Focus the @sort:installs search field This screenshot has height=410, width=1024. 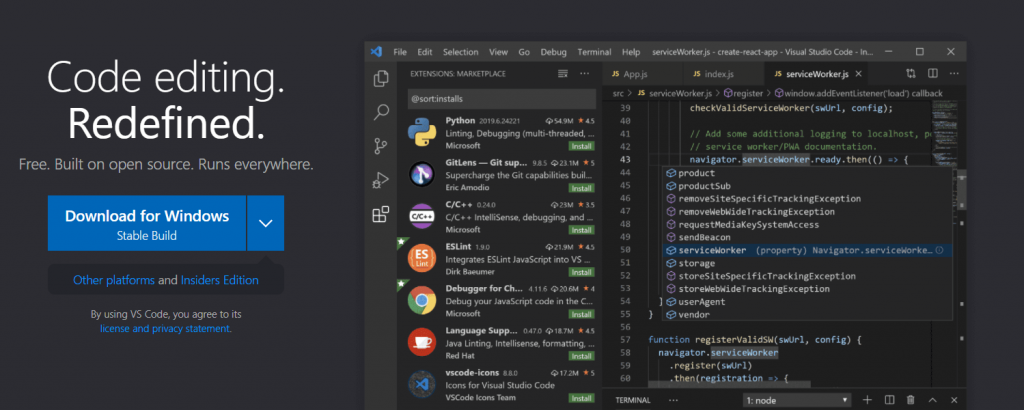coord(502,99)
